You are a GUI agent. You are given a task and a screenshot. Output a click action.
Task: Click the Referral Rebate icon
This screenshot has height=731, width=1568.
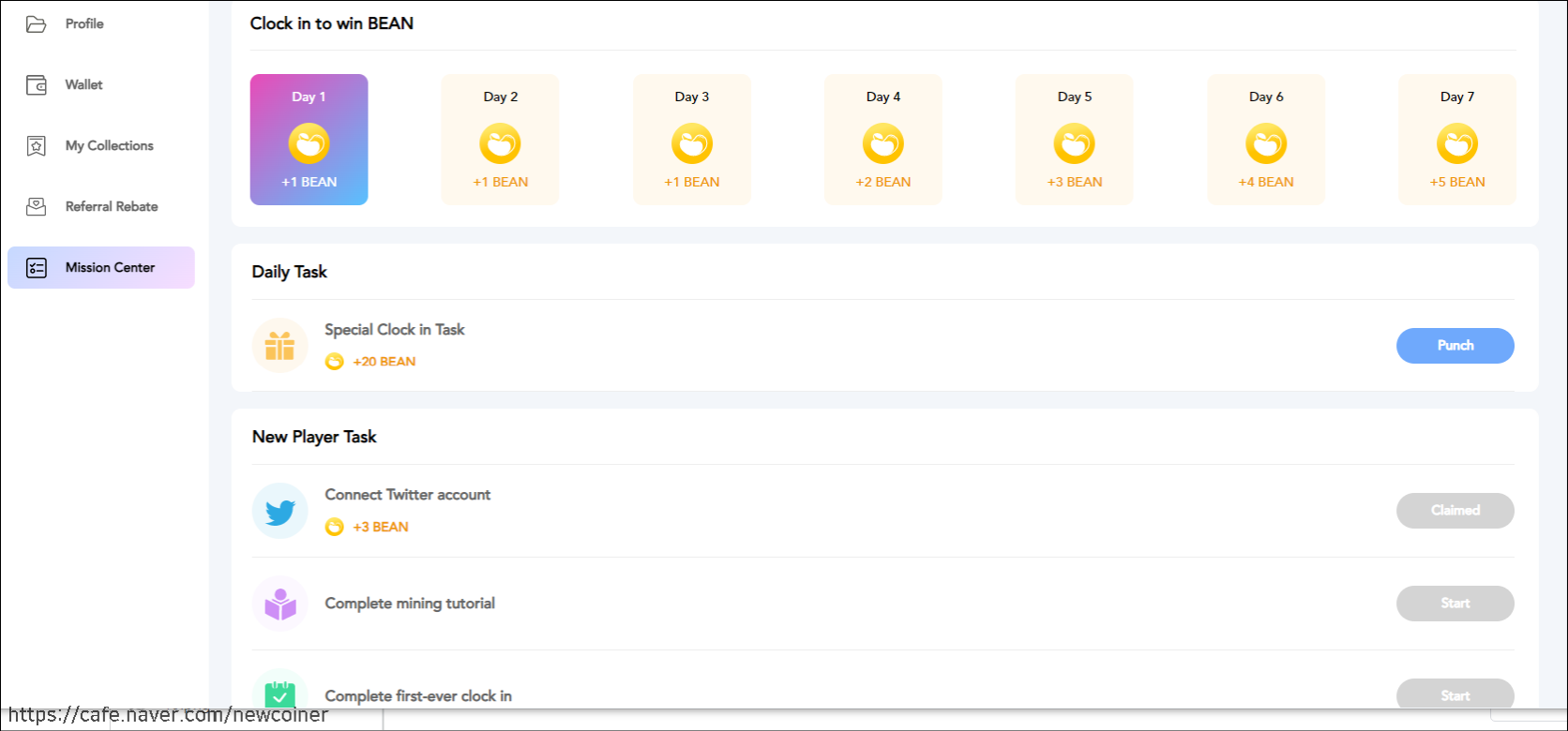click(x=36, y=207)
